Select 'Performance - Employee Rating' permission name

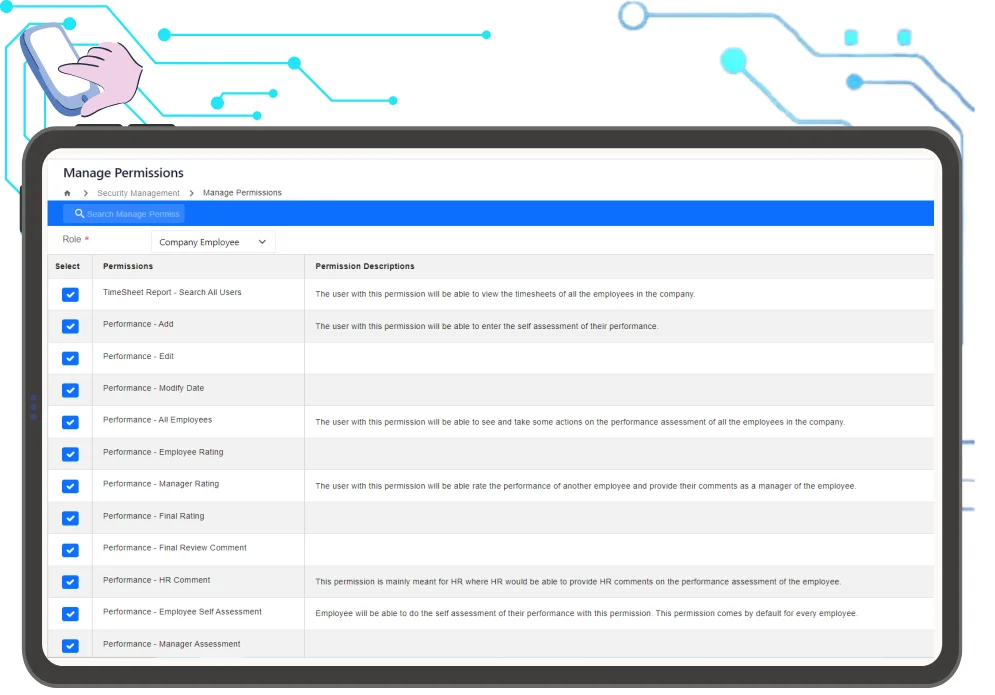click(x=163, y=453)
